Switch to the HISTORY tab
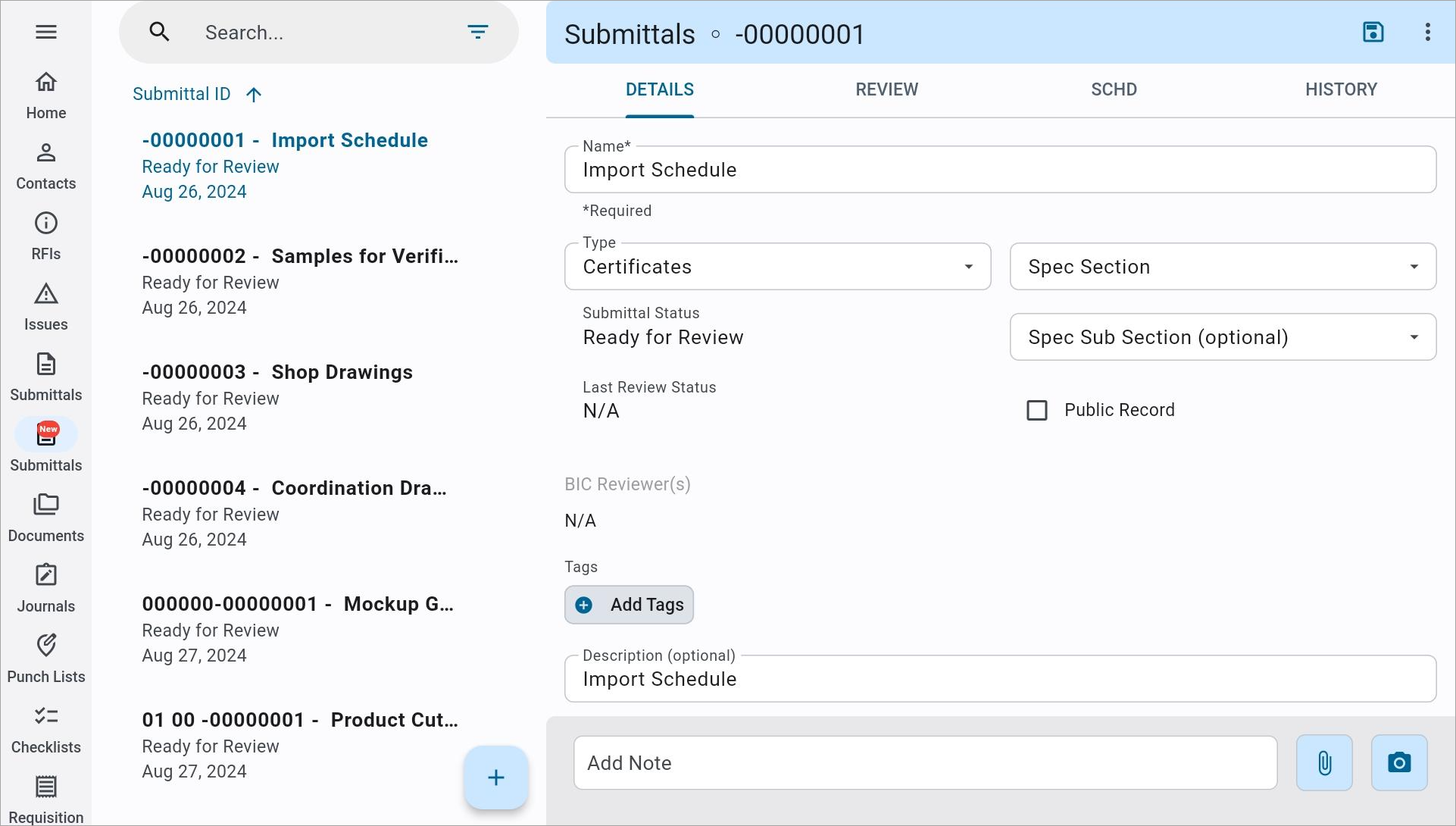The image size is (1456, 826). click(x=1341, y=90)
